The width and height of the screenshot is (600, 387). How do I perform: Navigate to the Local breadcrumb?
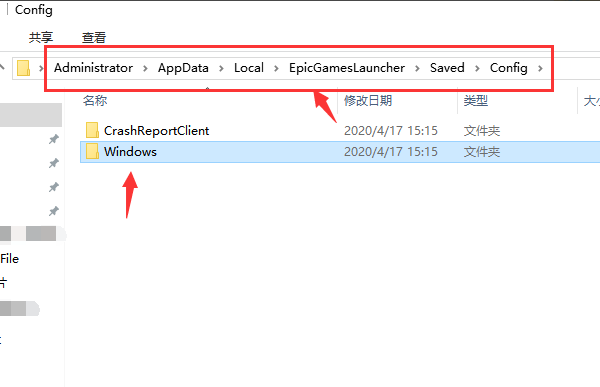(x=249, y=68)
